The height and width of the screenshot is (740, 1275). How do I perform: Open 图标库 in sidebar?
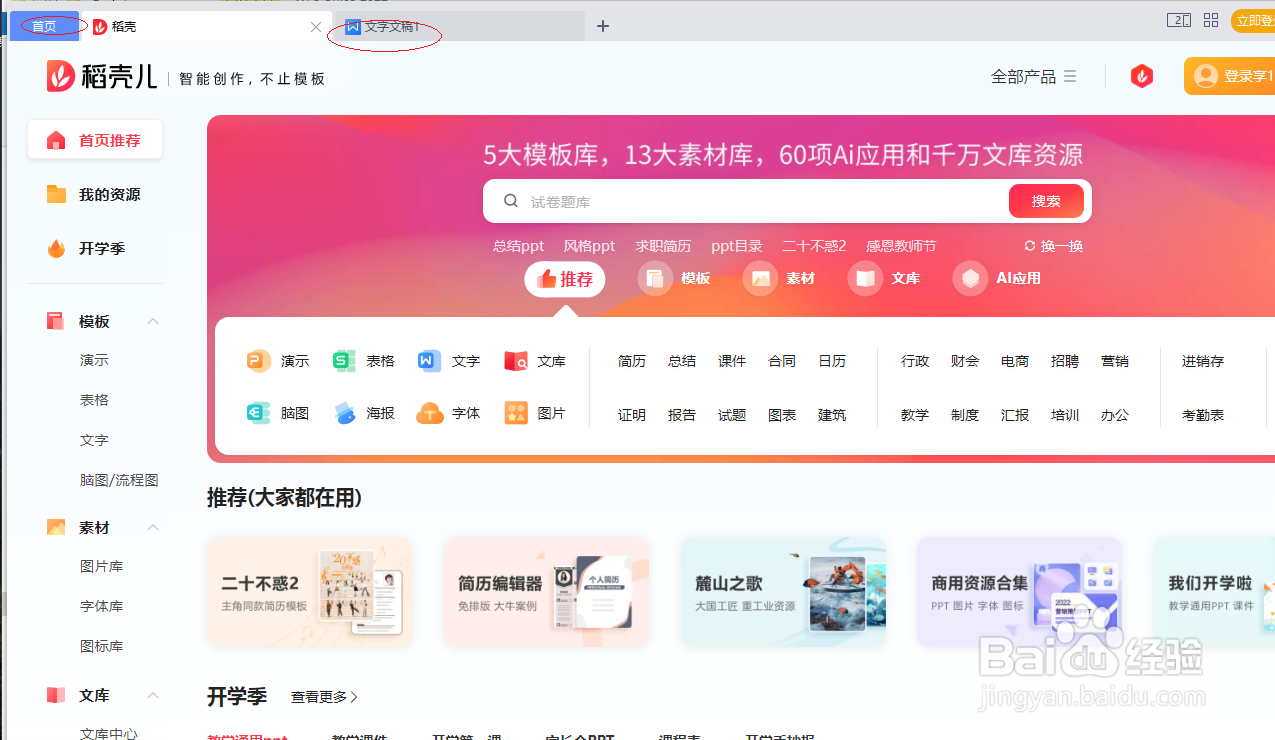101,646
